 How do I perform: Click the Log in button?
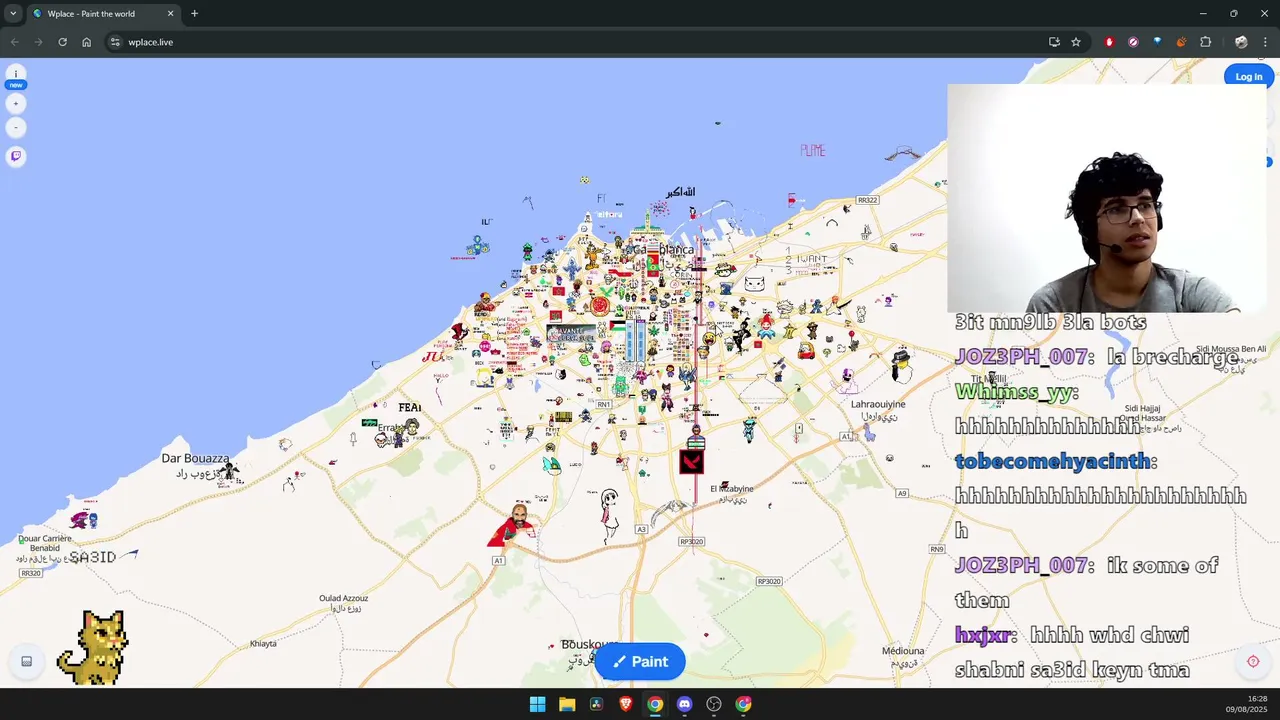[x=1248, y=77]
